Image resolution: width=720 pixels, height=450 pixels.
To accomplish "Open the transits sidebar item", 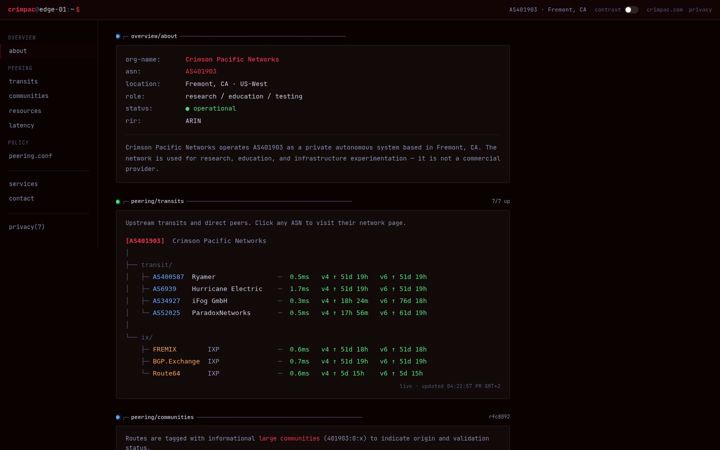I will [23, 82].
